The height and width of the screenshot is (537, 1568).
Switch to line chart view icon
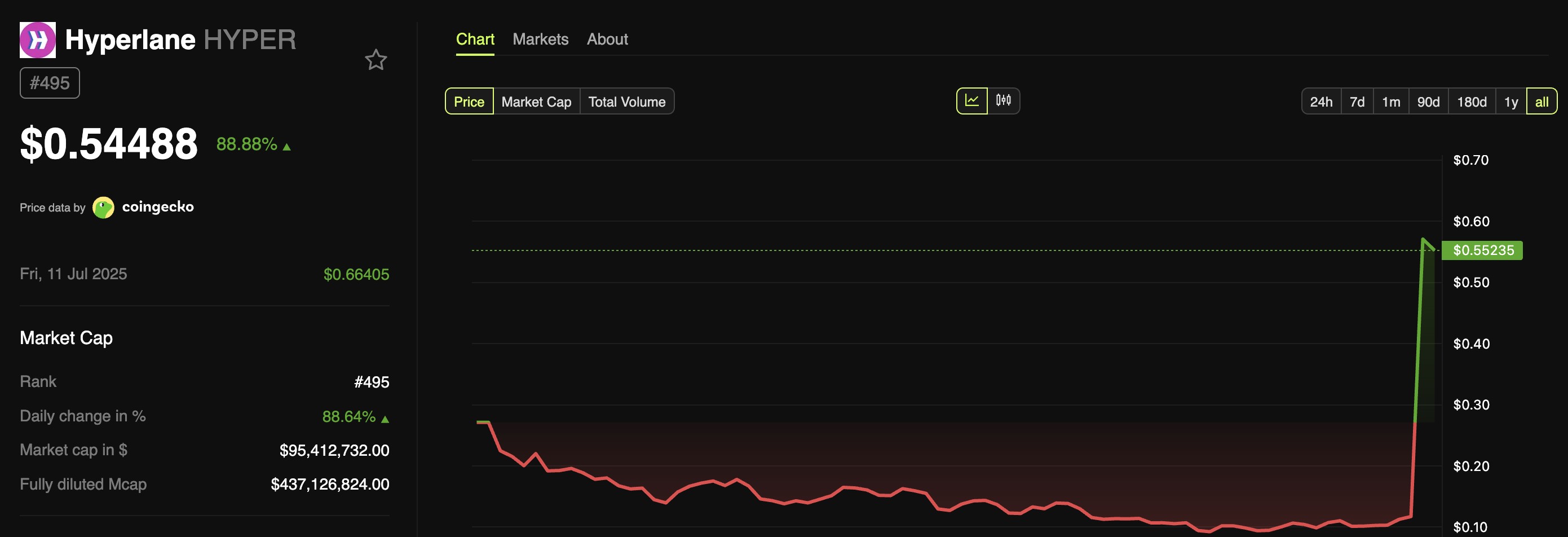(x=972, y=100)
